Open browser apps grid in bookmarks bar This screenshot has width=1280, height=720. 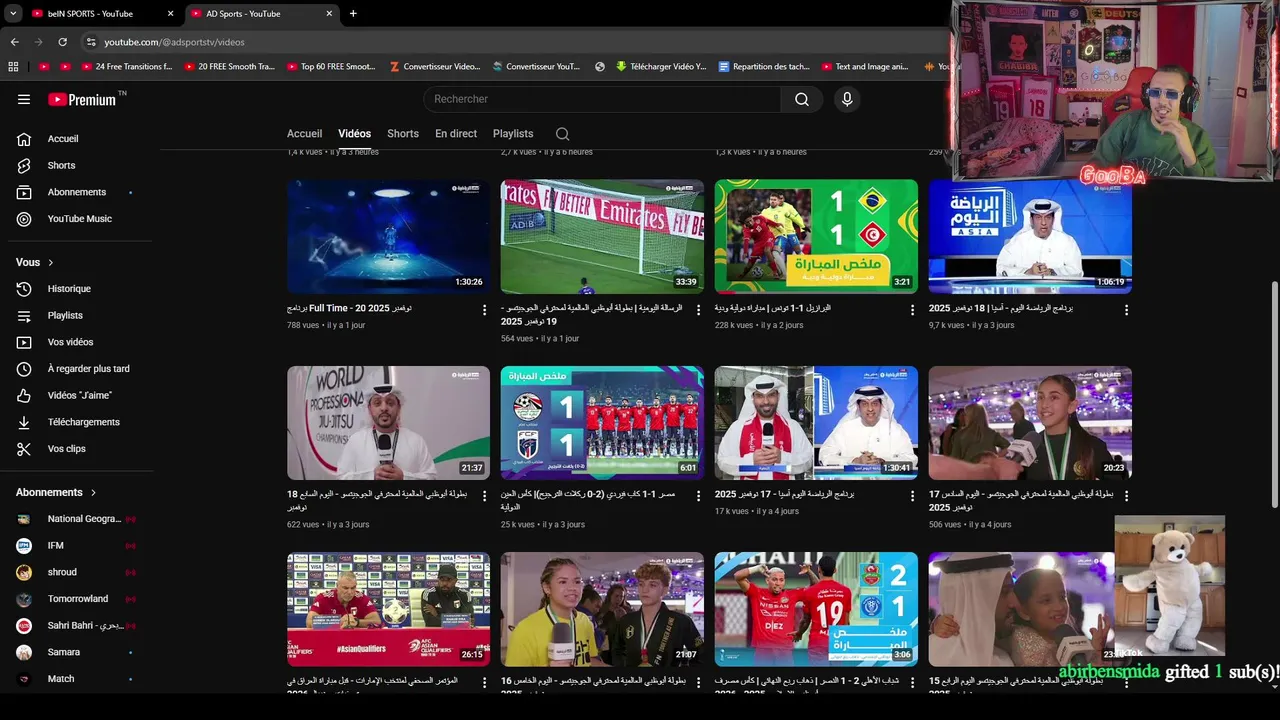[x=13, y=67]
